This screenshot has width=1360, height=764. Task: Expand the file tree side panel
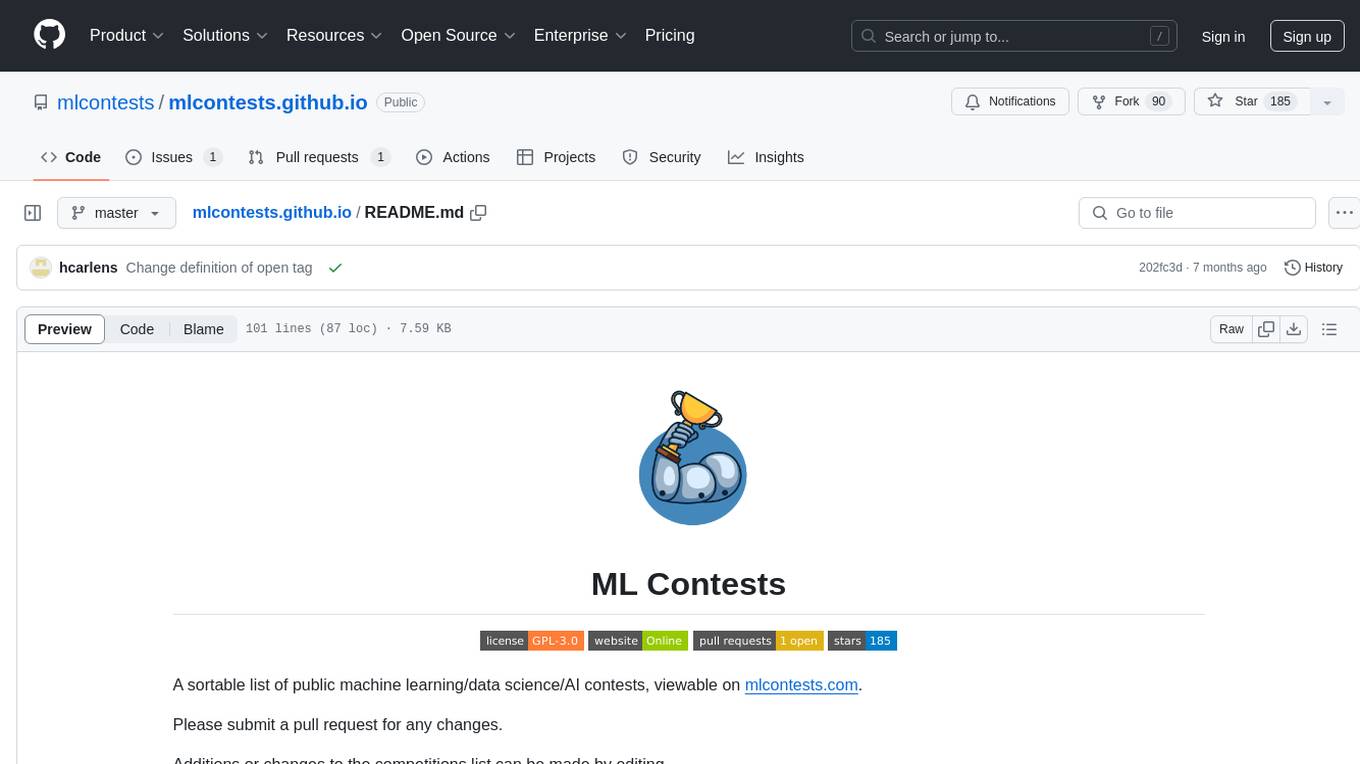33,213
